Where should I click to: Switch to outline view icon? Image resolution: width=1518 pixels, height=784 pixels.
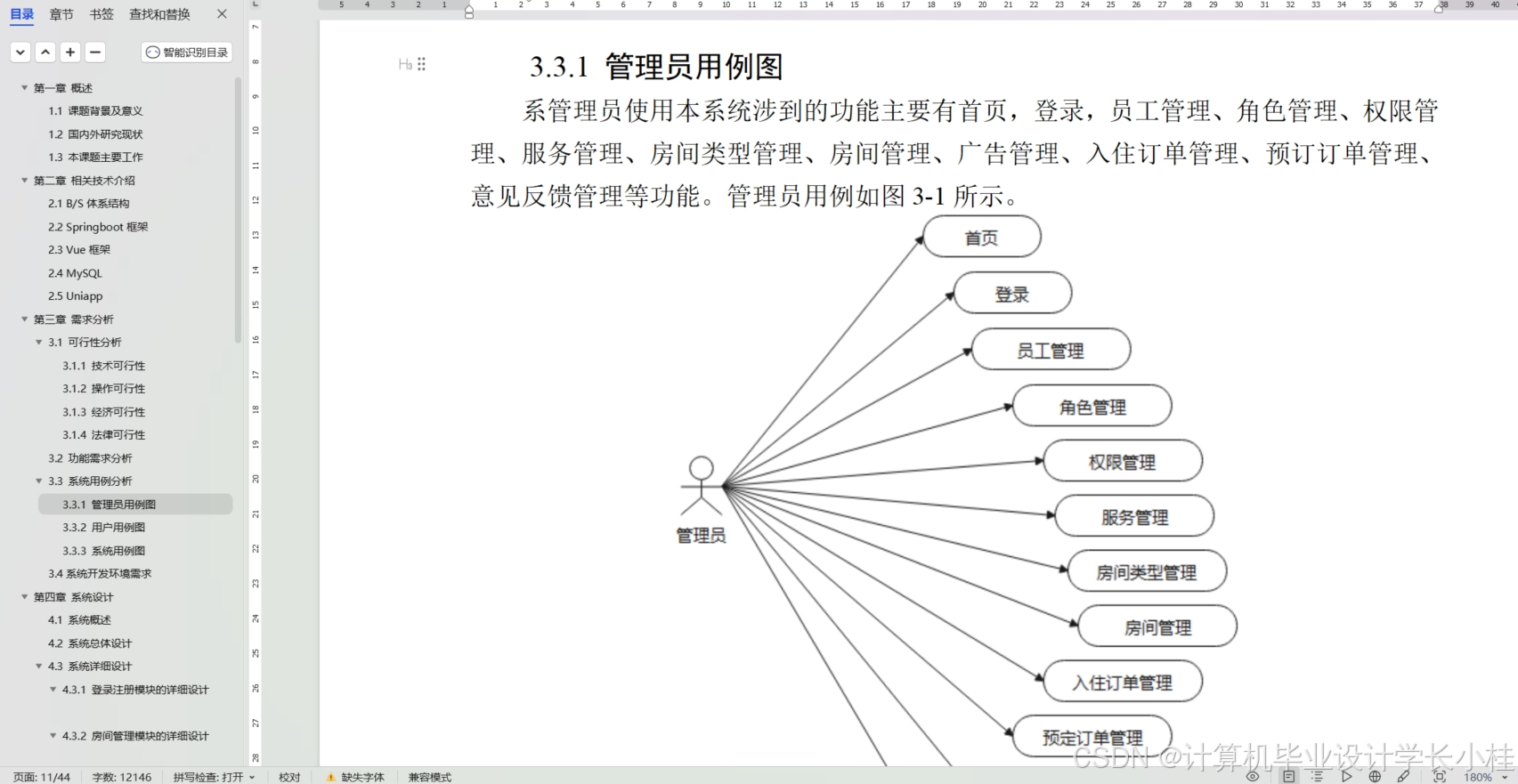tap(1317, 777)
